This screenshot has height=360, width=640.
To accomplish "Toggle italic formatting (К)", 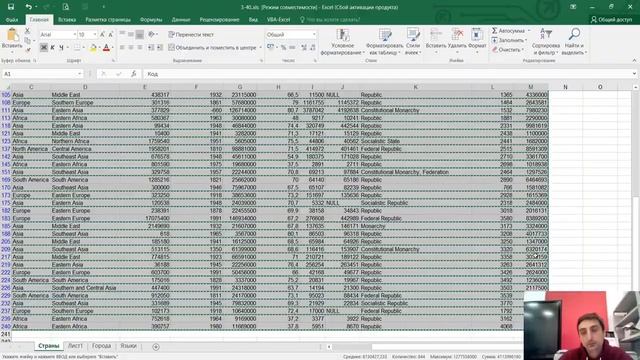I will point(52,48).
